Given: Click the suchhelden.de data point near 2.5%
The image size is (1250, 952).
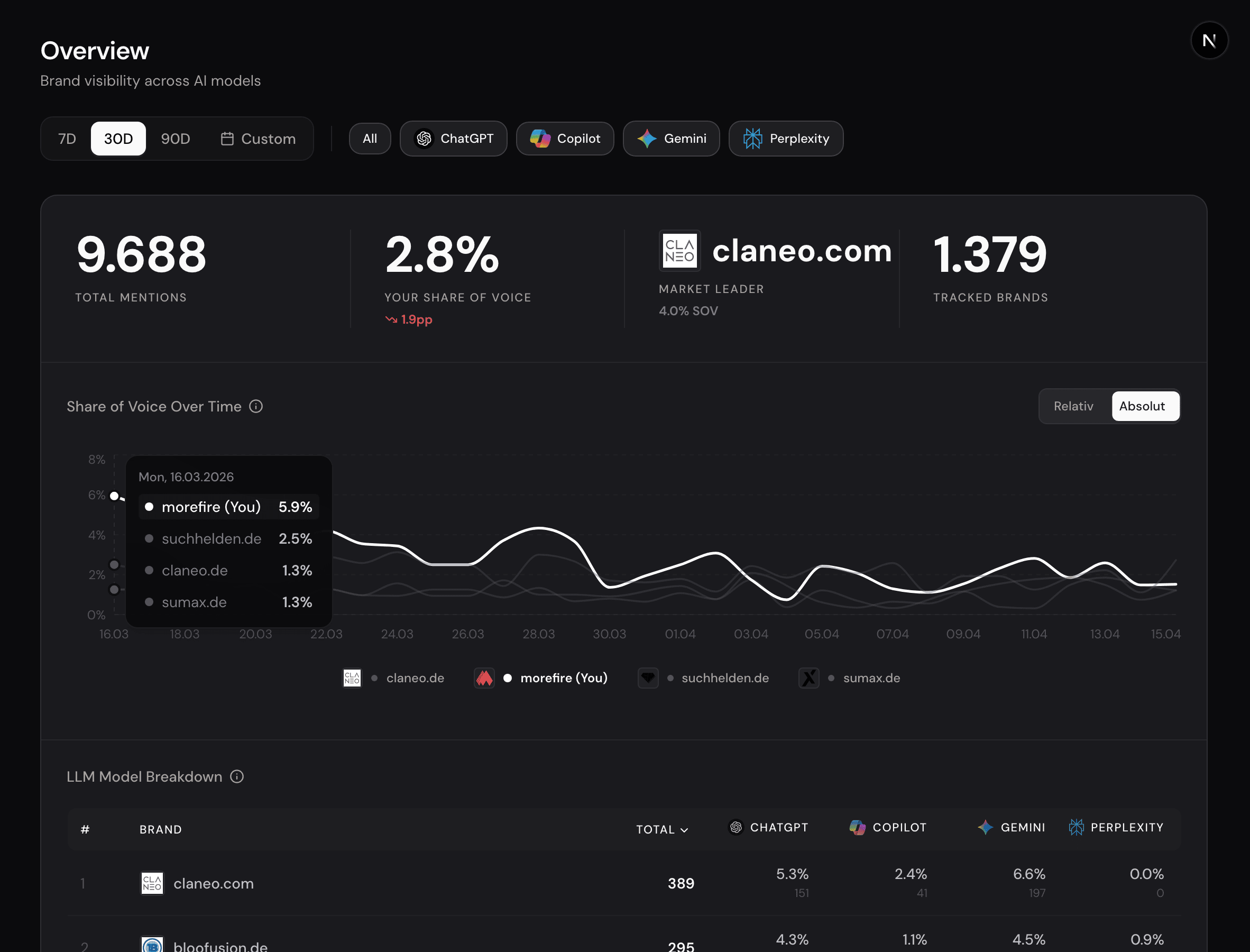Looking at the screenshot, I should (114, 565).
